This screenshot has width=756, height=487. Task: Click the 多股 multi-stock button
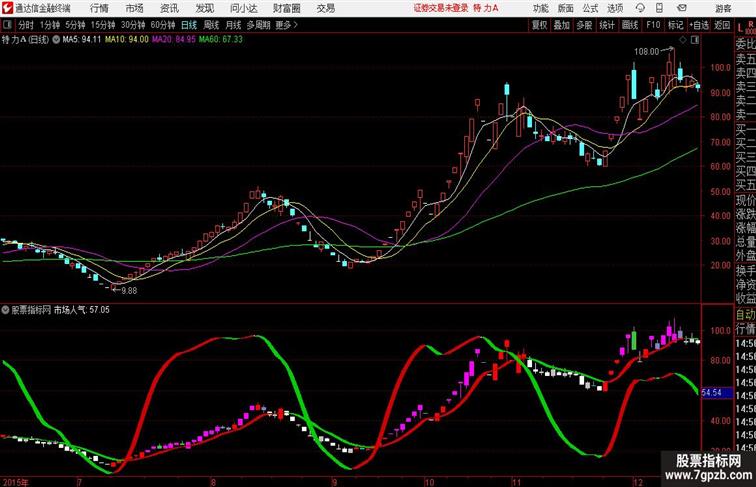tap(584, 25)
